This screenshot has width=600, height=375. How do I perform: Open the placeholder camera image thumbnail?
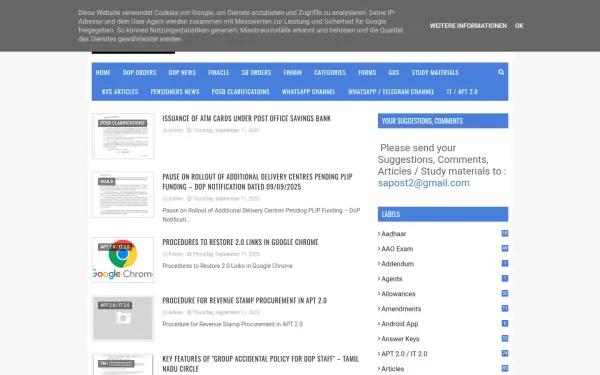click(x=123, y=318)
